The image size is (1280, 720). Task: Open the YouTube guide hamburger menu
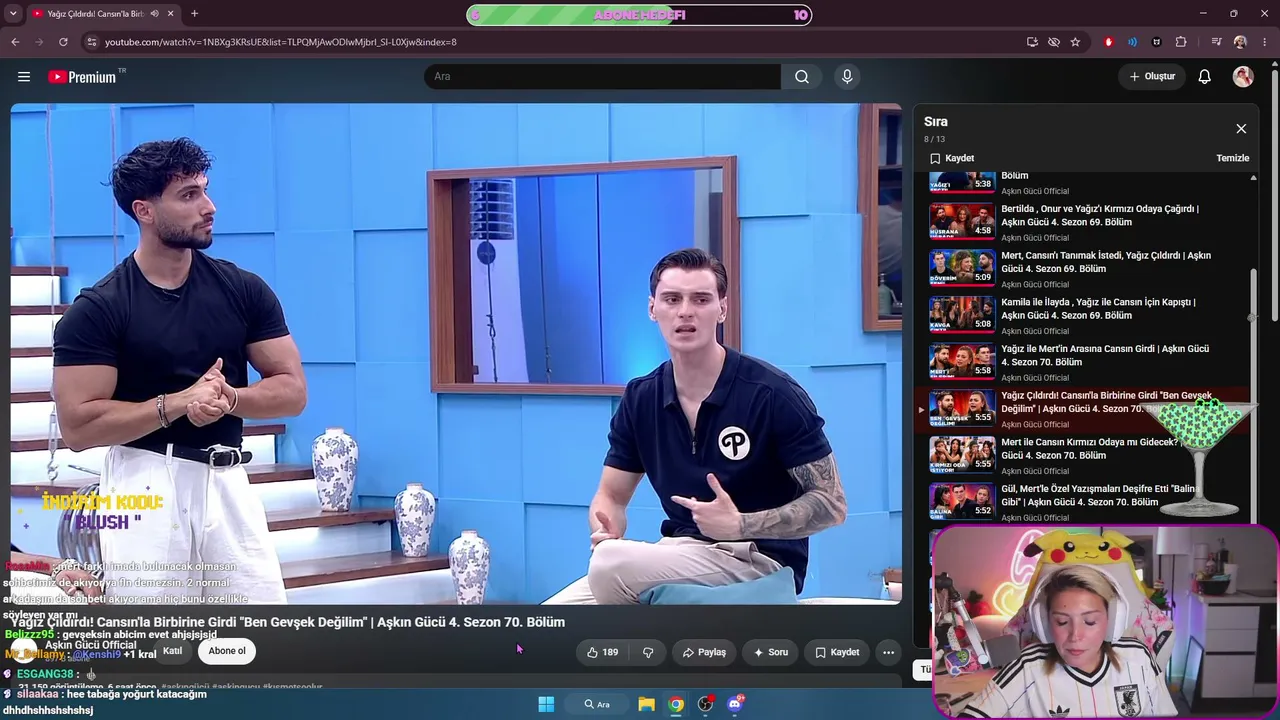coord(24,77)
